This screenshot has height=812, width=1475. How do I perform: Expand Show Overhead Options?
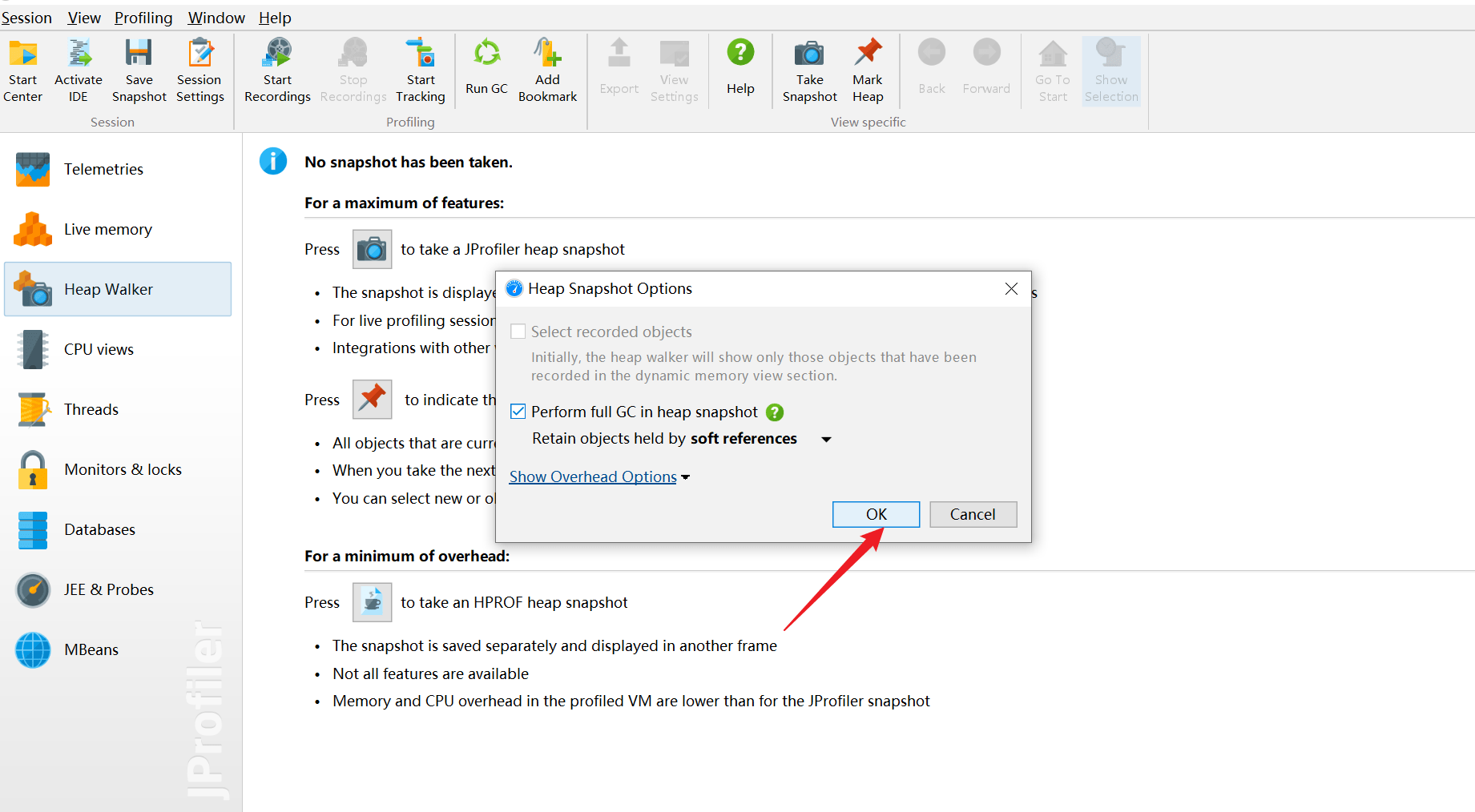pos(594,476)
